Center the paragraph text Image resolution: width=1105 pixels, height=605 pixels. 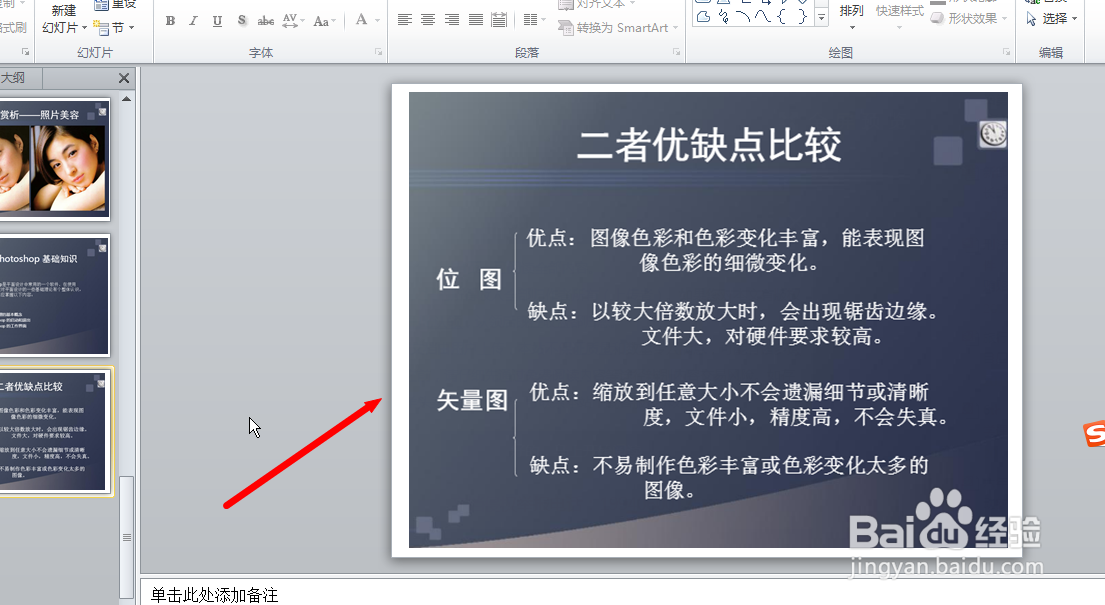click(428, 20)
